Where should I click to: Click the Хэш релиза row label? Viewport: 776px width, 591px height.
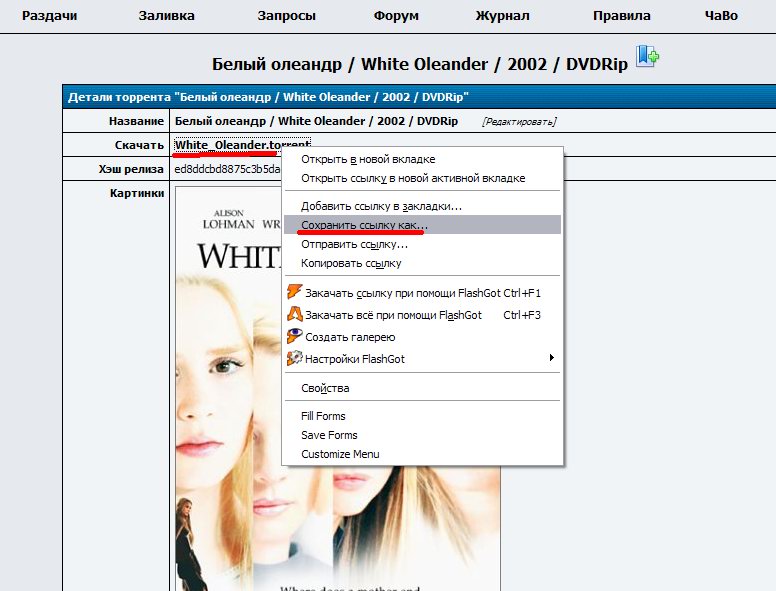pos(131,169)
